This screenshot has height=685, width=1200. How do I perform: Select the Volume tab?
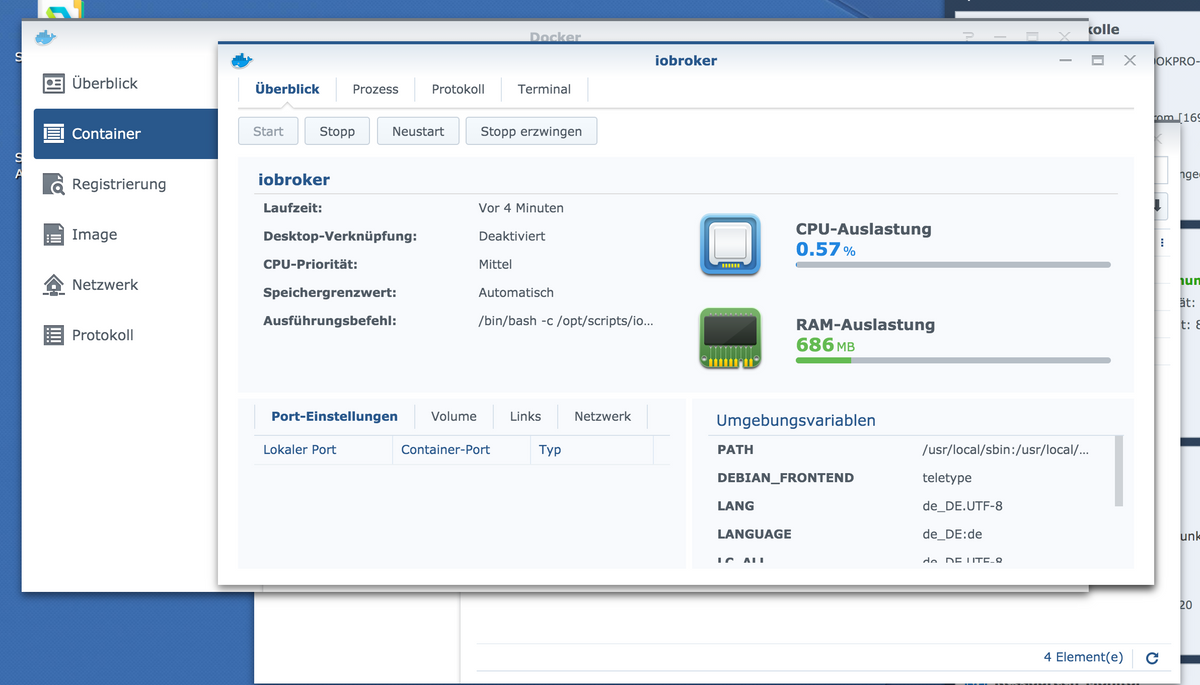pos(454,416)
